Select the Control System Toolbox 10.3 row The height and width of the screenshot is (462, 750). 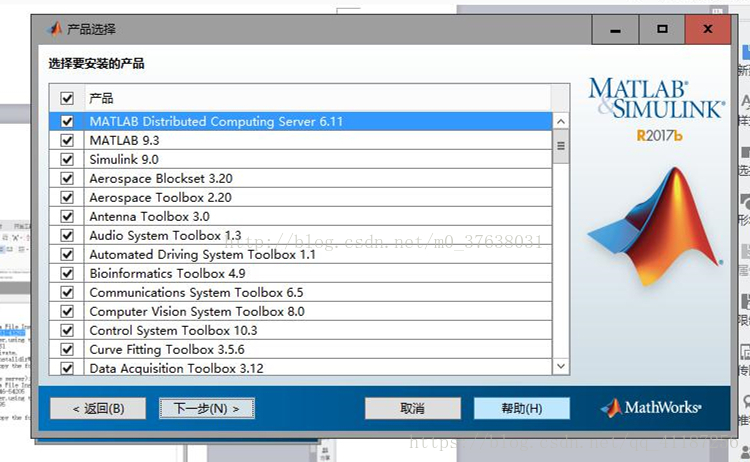(318, 330)
